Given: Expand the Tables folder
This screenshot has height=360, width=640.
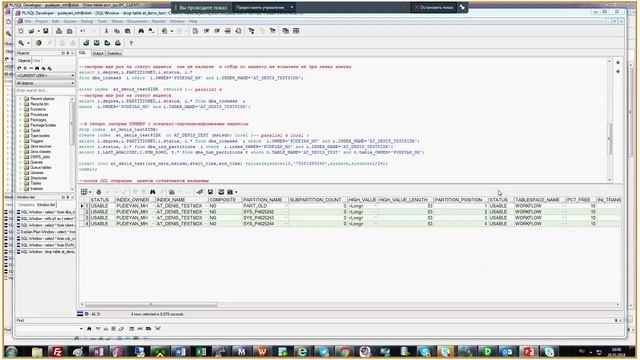Looking at the screenshot, I should [x=20, y=183].
